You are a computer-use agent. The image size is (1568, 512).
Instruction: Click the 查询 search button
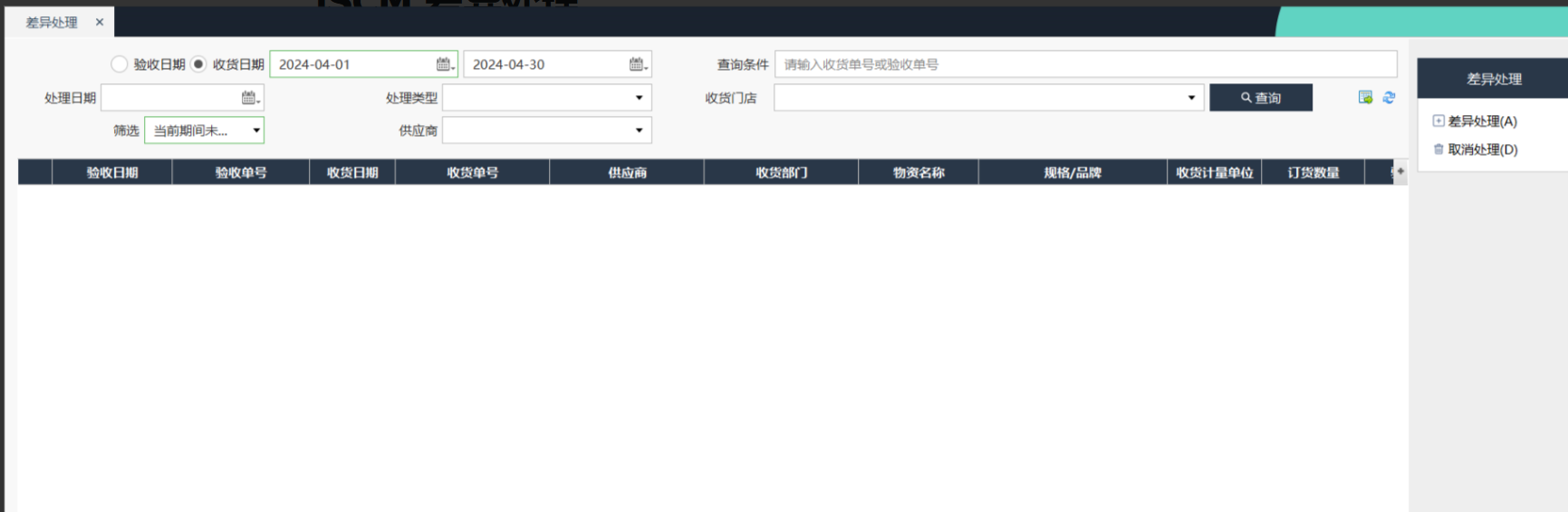[x=1260, y=98]
